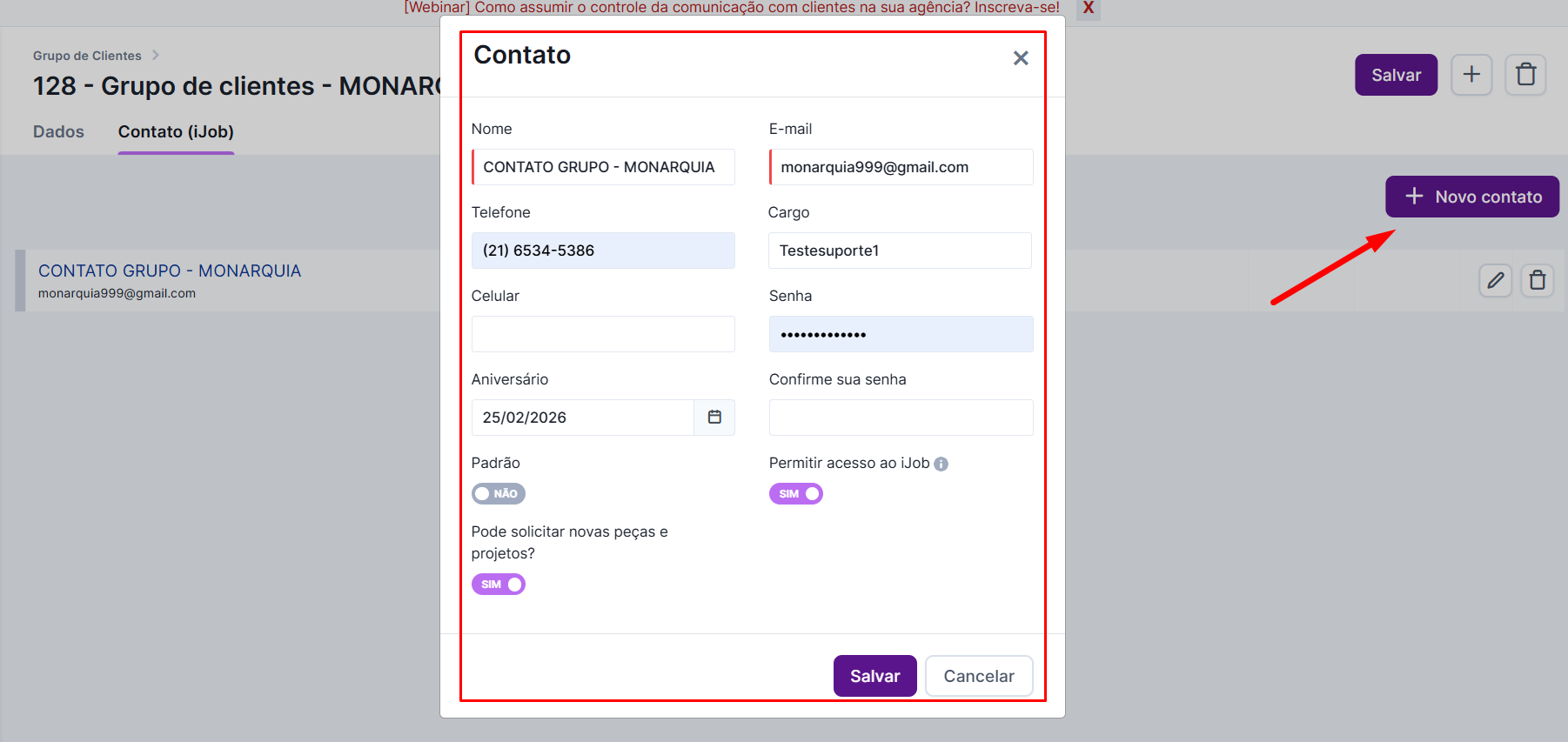
Task: Open the Grupo de Clientes breadcrumb link
Action: coord(87,56)
